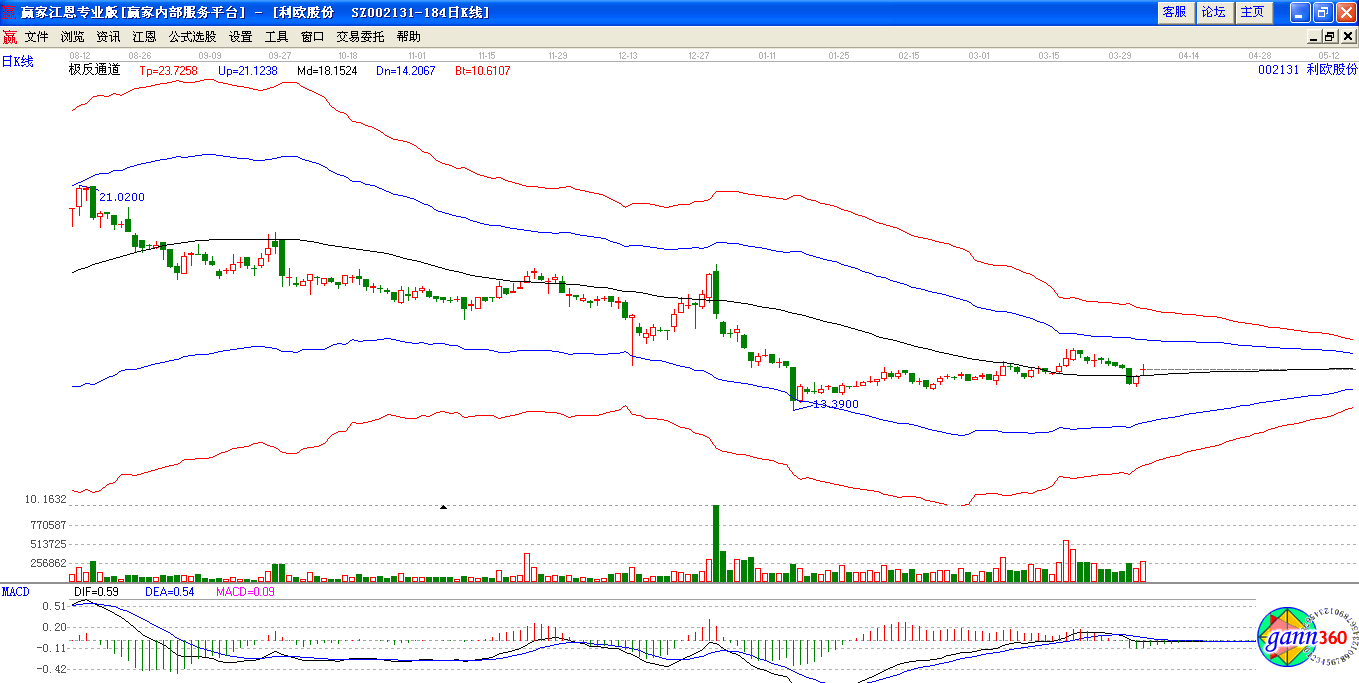Click the 03-15 date marker
The height and width of the screenshot is (683, 1359).
coord(1049,56)
